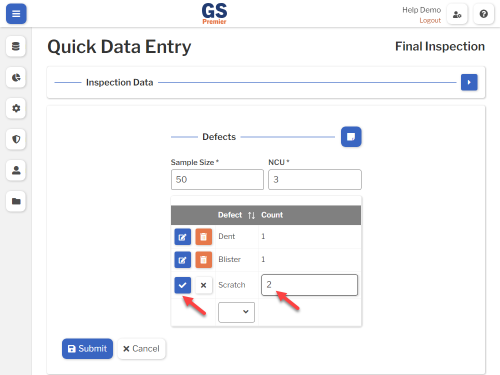Click the Defects note icon button
Viewport: 500px width, 375px height.
coord(351,137)
